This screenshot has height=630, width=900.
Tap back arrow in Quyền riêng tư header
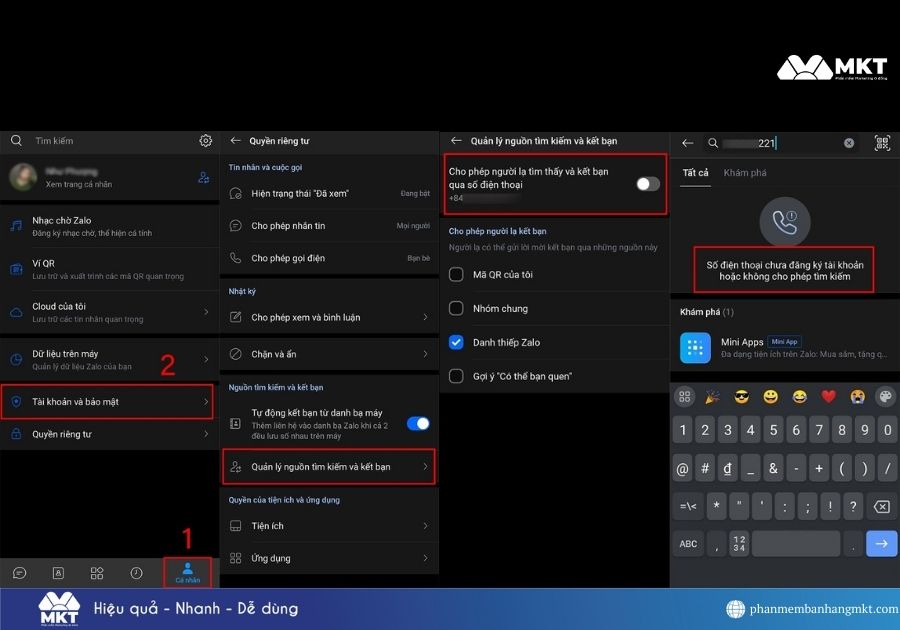237,141
